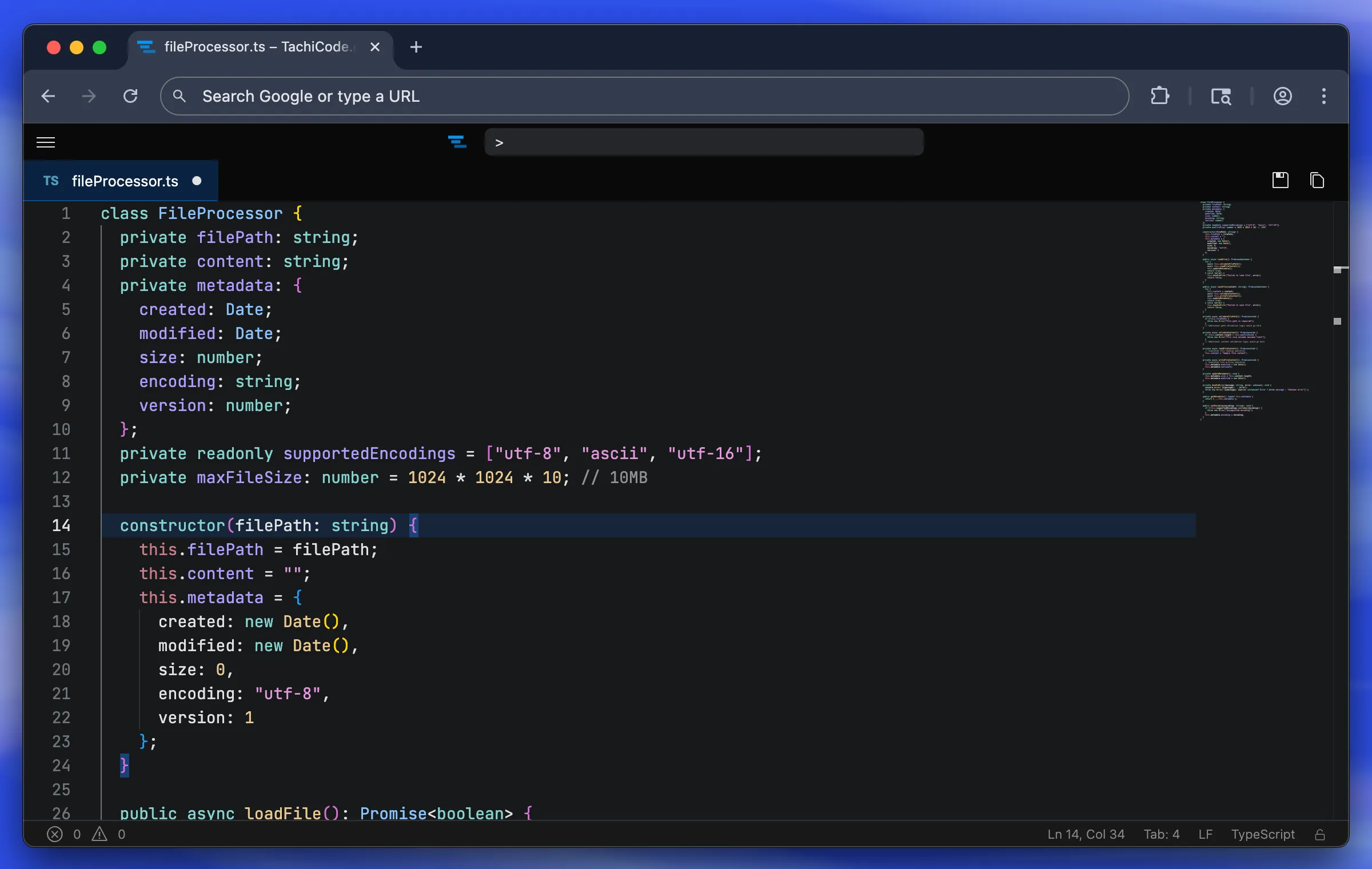
Task: Click the Ln 14, Col 34 cursor position
Action: 1085,834
